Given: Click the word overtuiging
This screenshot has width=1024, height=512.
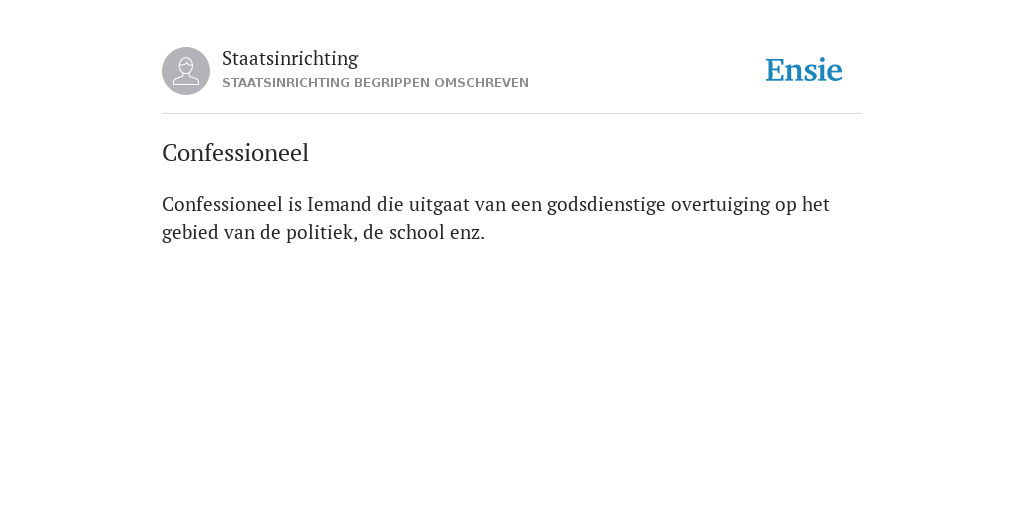Looking at the screenshot, I should point(720,205).
